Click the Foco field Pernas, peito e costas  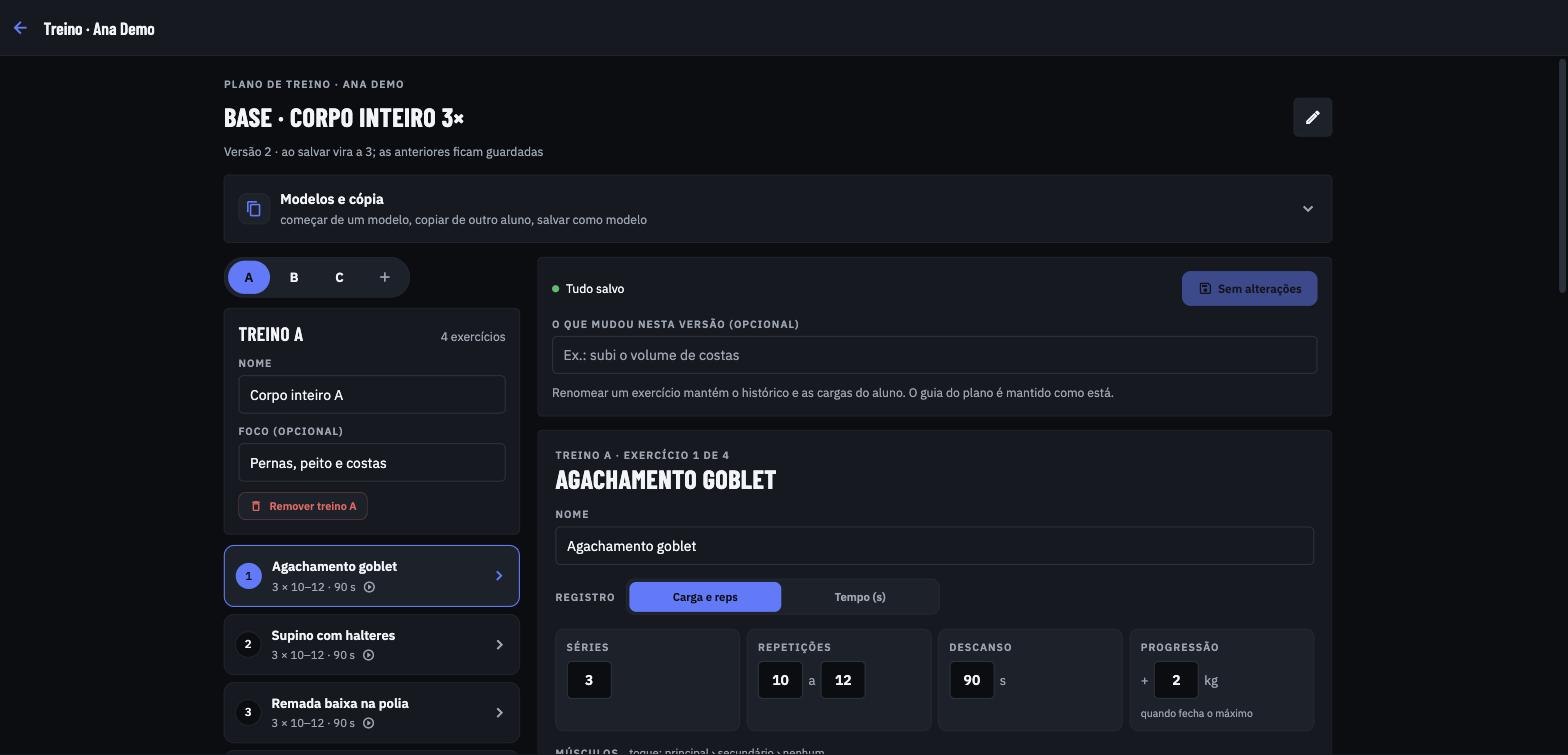pos(371,463)
